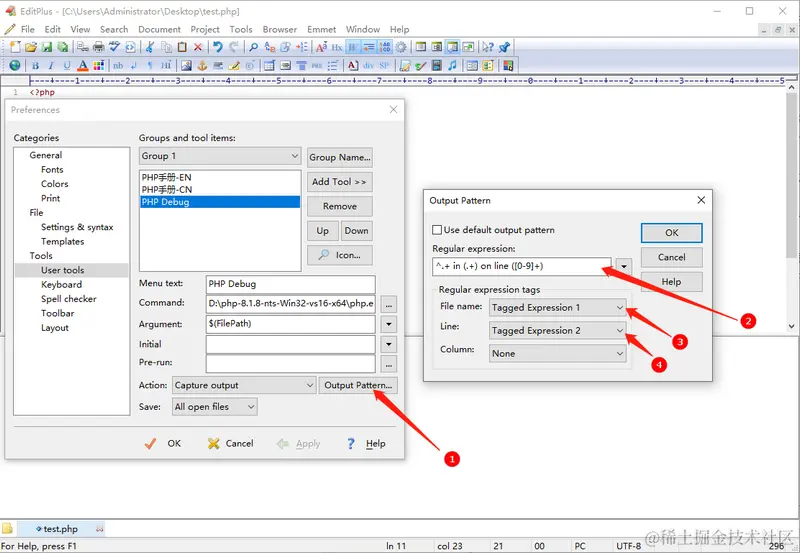Open the File menu
This screenshot has height=553, width=800.
(x=28, y=29)
